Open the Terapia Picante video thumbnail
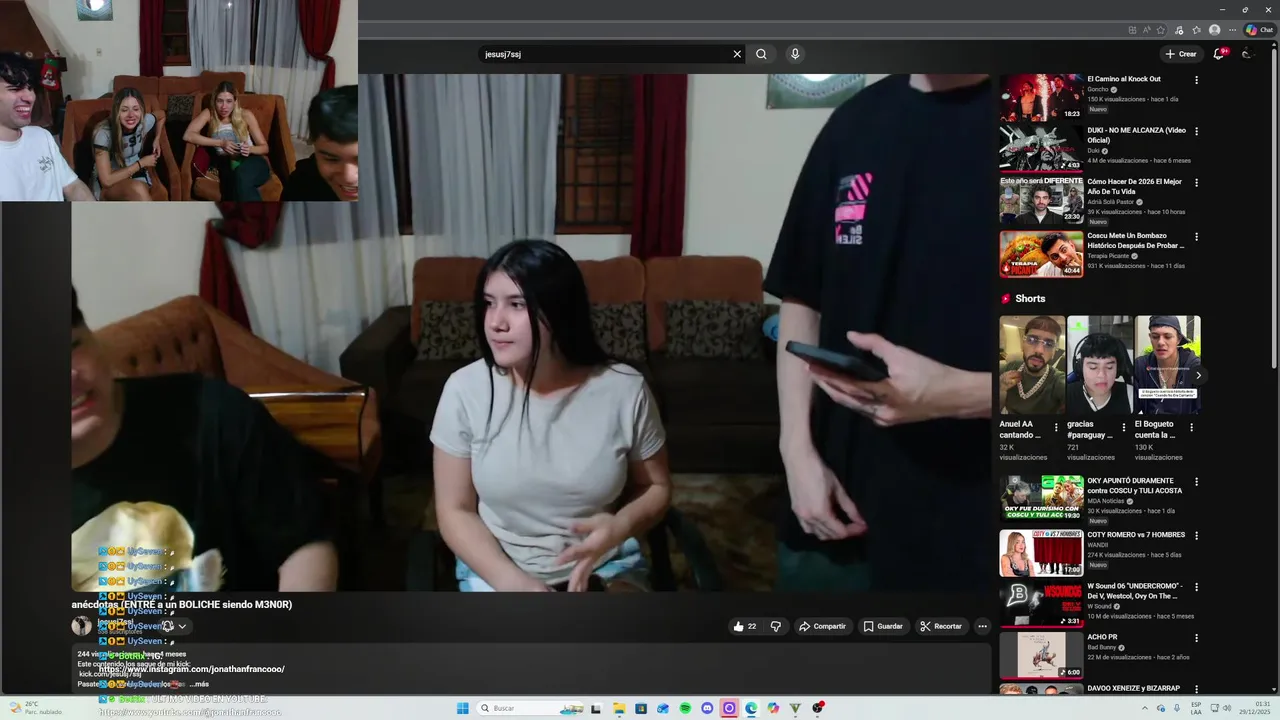Screen dimensions: 1280x720 click(x=1041, y=254)
